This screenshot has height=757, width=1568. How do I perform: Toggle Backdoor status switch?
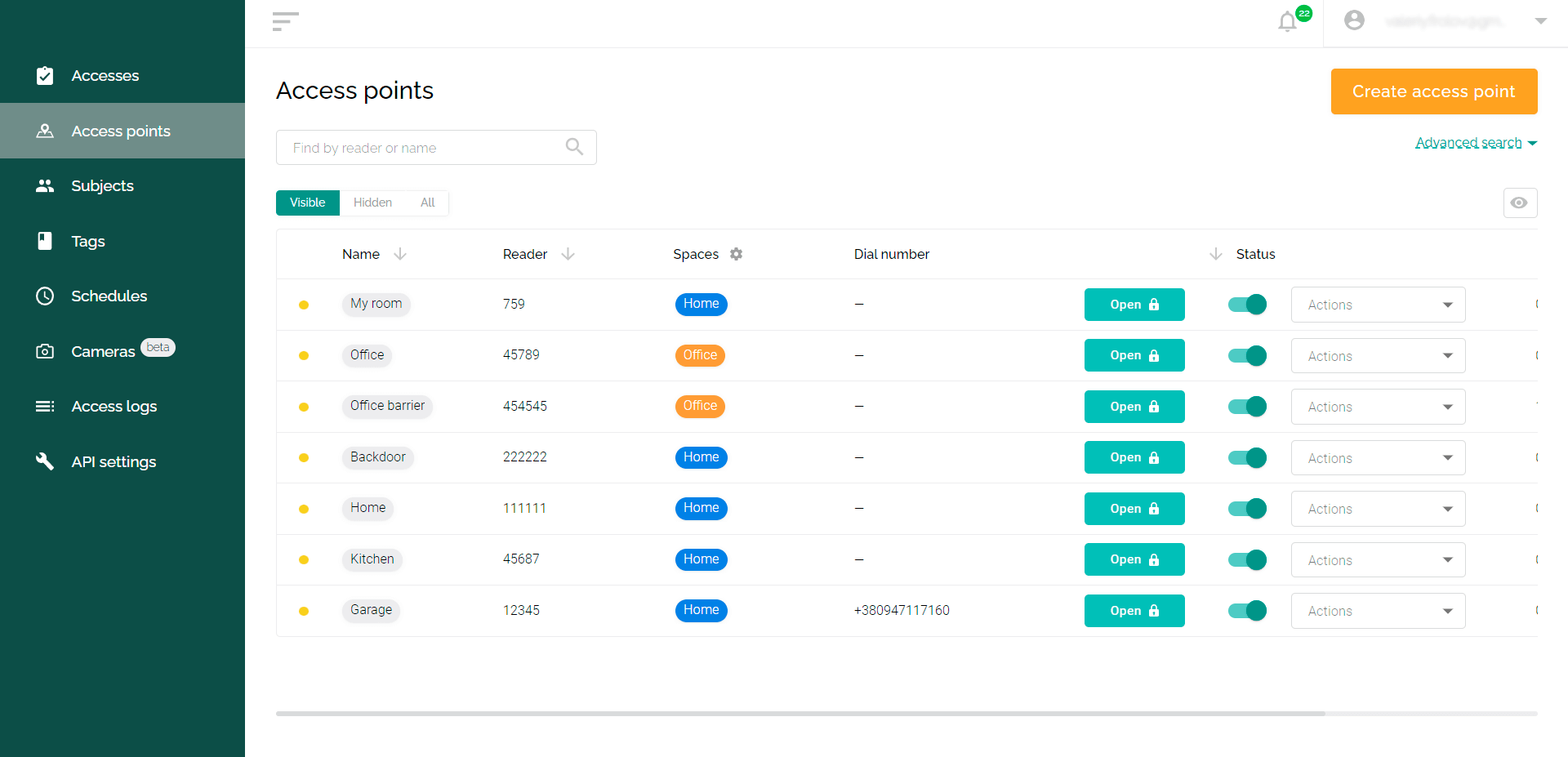(x=1247, y=457)
